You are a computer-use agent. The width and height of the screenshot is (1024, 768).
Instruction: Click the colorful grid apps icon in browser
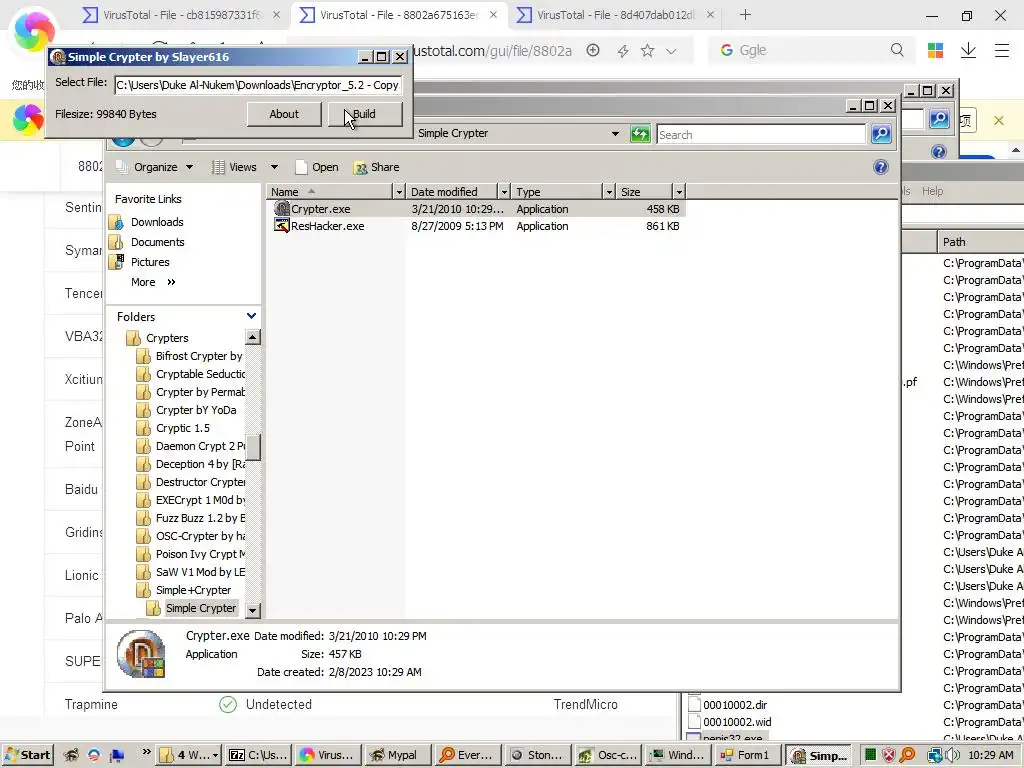tap(935, 50)
